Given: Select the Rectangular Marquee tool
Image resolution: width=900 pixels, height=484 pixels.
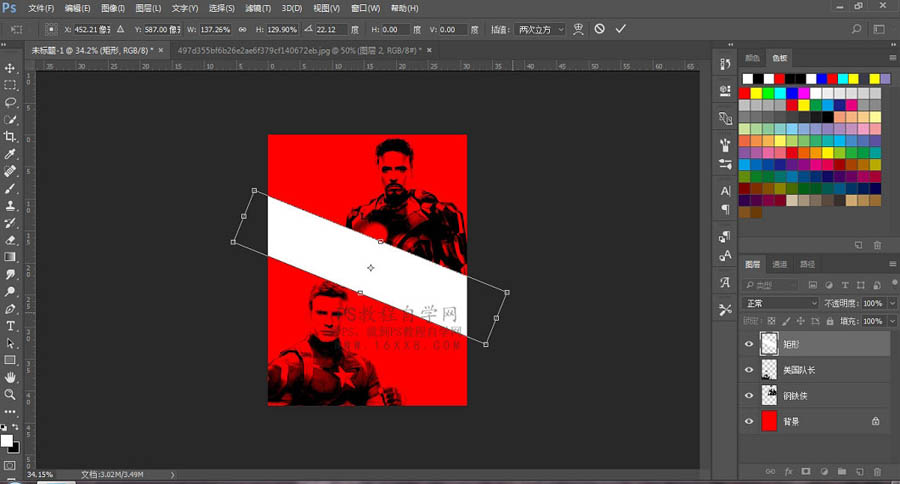Looking at the screenshot, I should coord(10,86).
